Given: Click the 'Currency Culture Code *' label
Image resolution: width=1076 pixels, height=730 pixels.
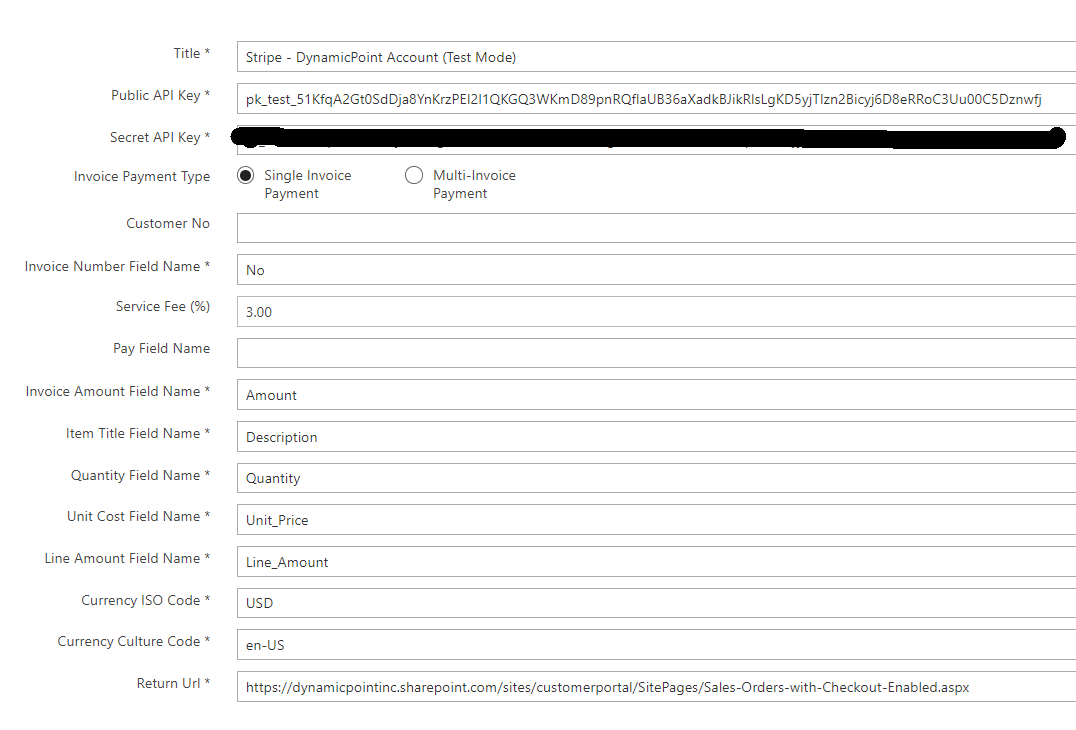Looking at the screenshot, I should [x=134, y=641].
